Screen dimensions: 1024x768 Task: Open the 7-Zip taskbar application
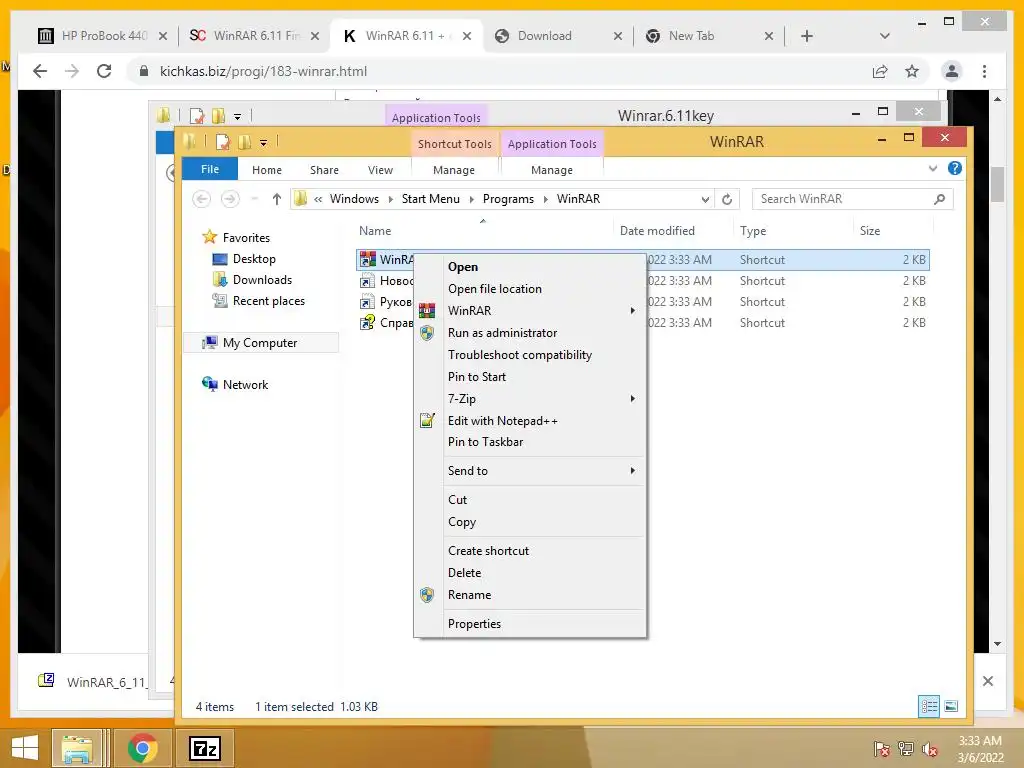coord(204,748)
